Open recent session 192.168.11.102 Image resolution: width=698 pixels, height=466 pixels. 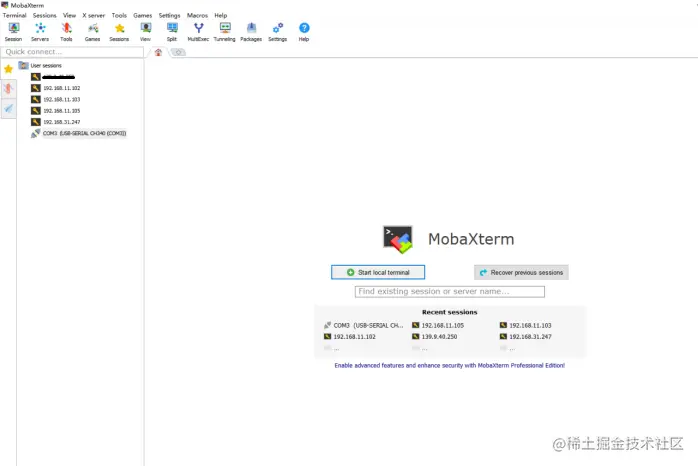[350, 337]
